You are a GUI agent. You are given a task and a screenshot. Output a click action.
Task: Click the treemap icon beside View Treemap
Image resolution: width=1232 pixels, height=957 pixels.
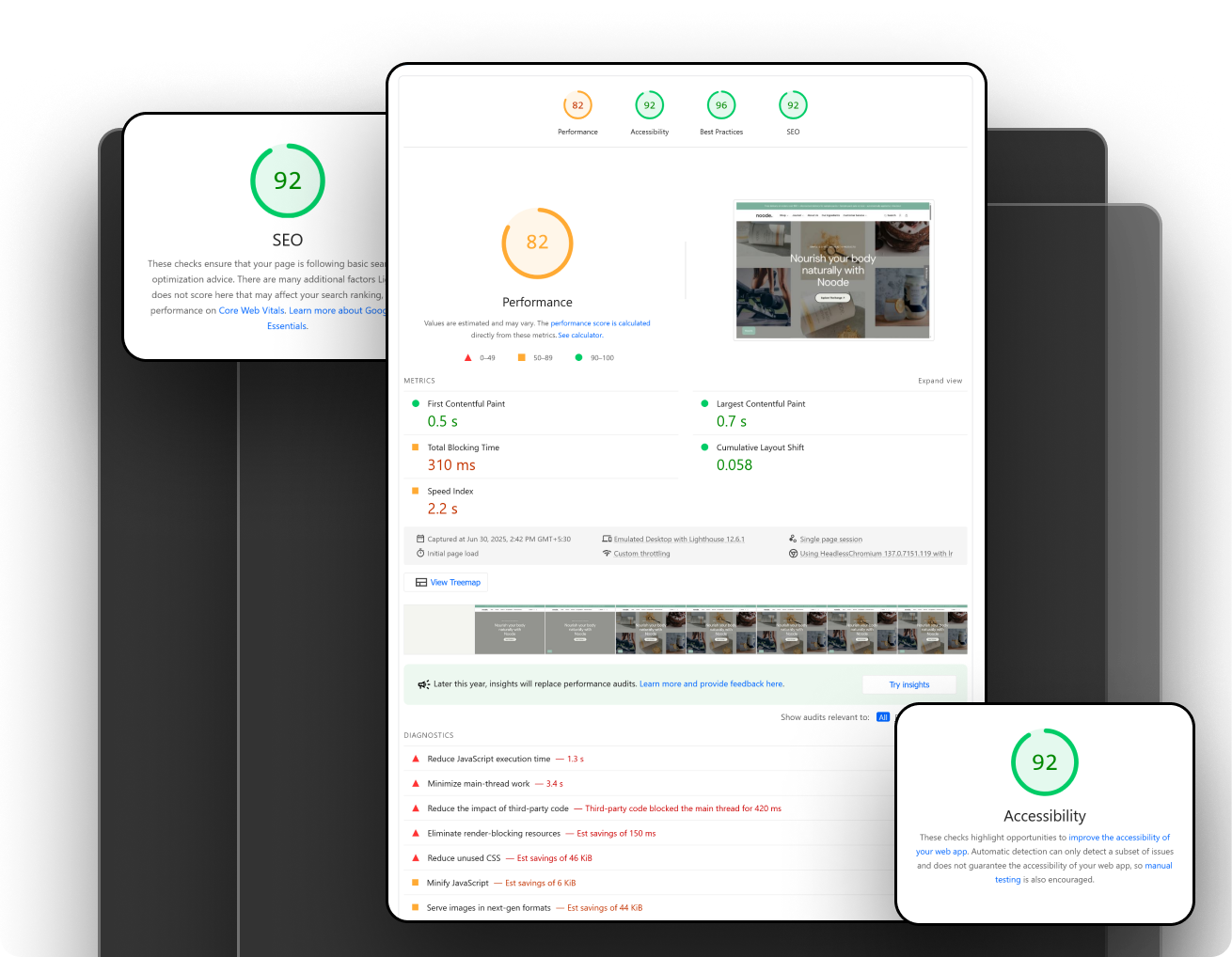(x=421, y=583)
